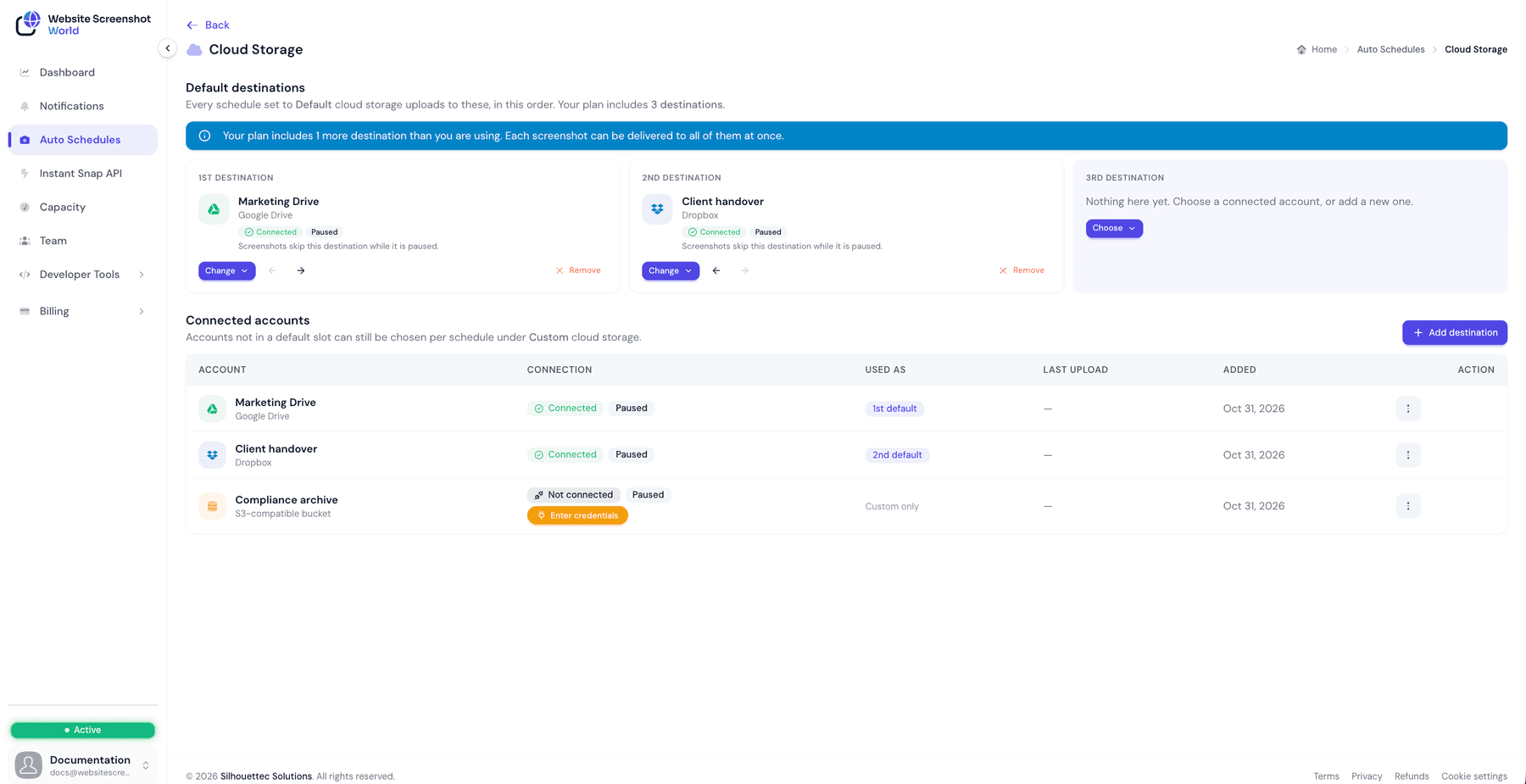1526x784 pixels.
Task: Open Notifications in the sidebar
Action: [x=83, y=106]
